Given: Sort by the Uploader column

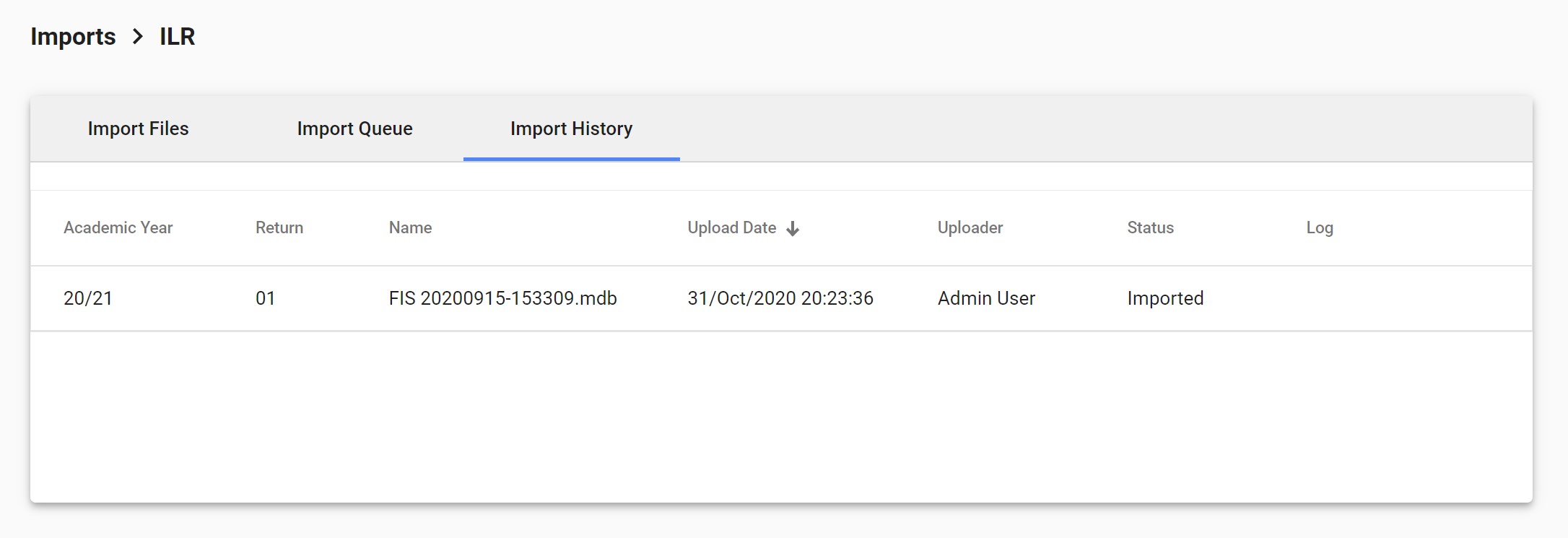Looking at the screenshot, I should tap(970, 227).
